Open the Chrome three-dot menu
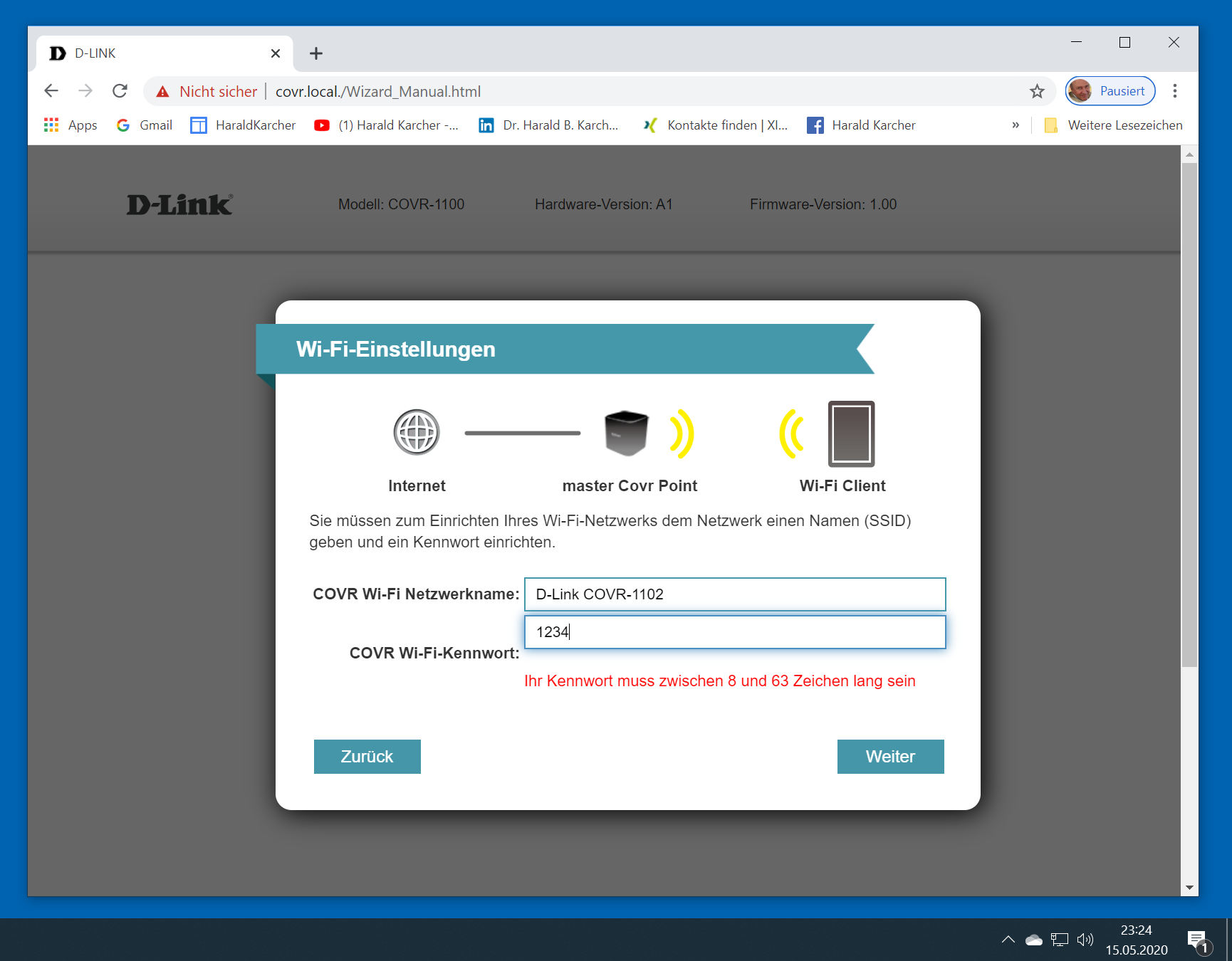Screen dimensions: 1232x961 point(1175,91)
